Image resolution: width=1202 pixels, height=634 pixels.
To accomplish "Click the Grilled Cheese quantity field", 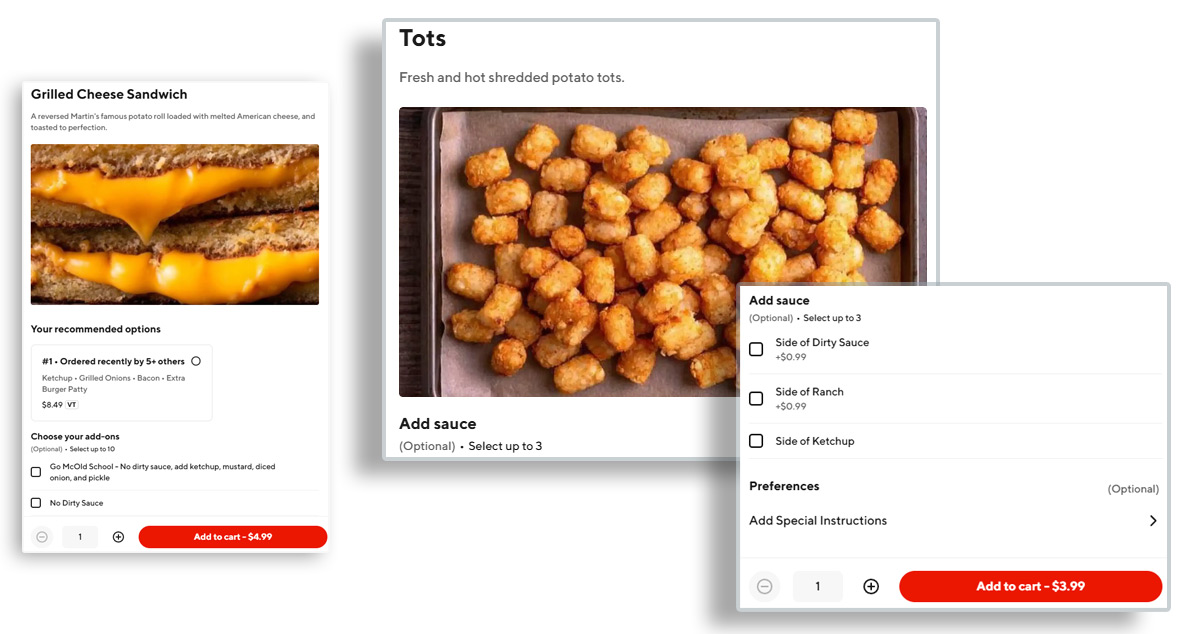I will 80,537.
